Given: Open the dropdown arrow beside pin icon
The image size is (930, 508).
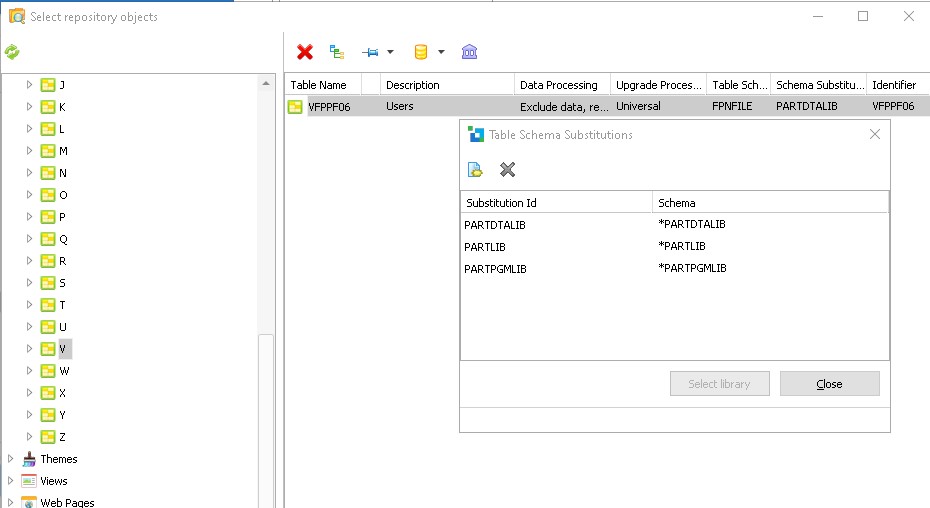Looking at the screenshot, I should point(390,52).
